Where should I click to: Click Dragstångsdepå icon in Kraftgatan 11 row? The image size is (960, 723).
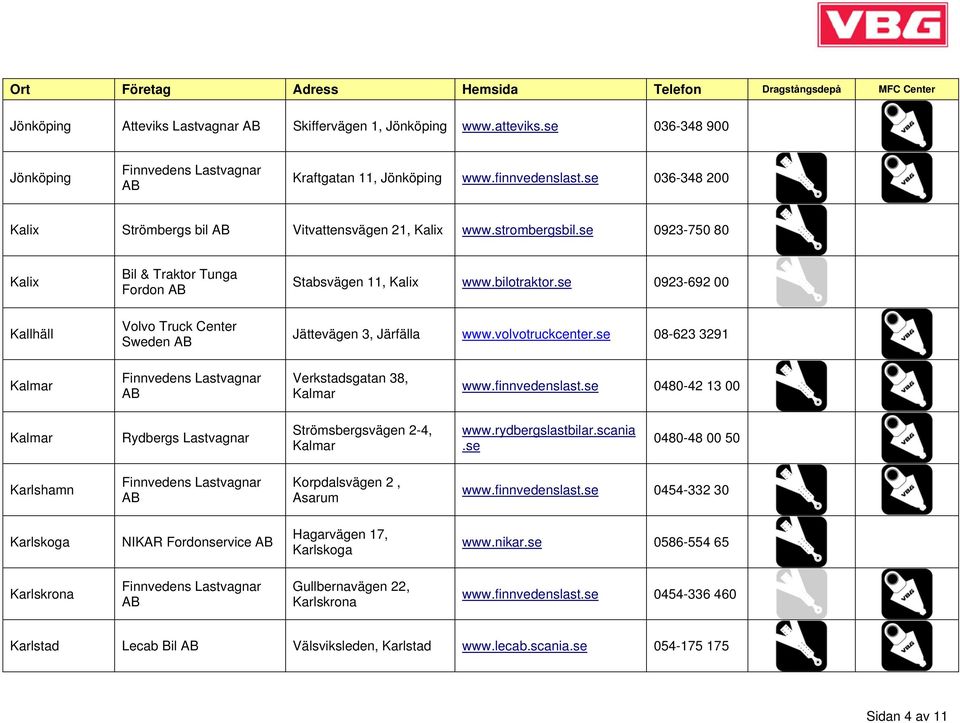[801, 178]
